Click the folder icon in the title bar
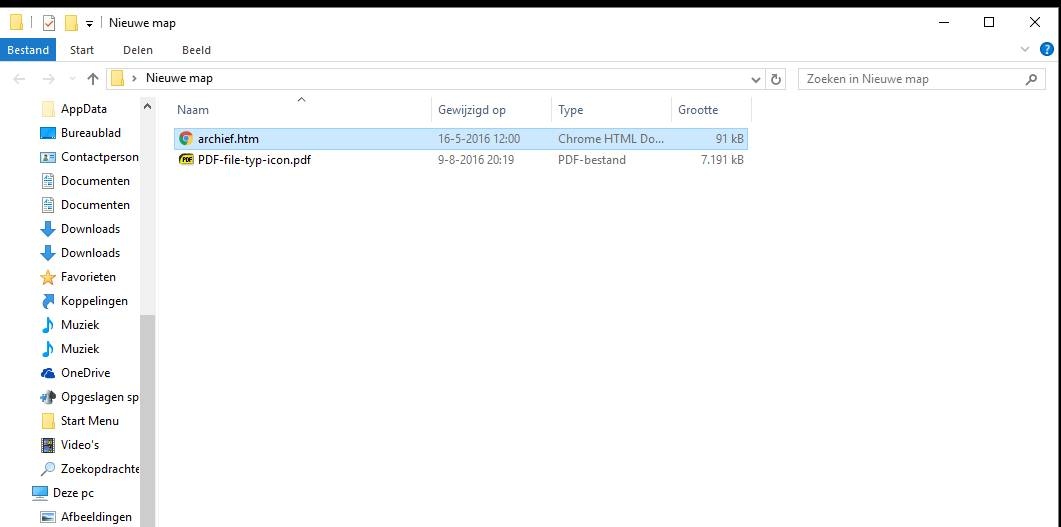The width and height of the screenshot is (1061, 527). [x=16, y=23]
